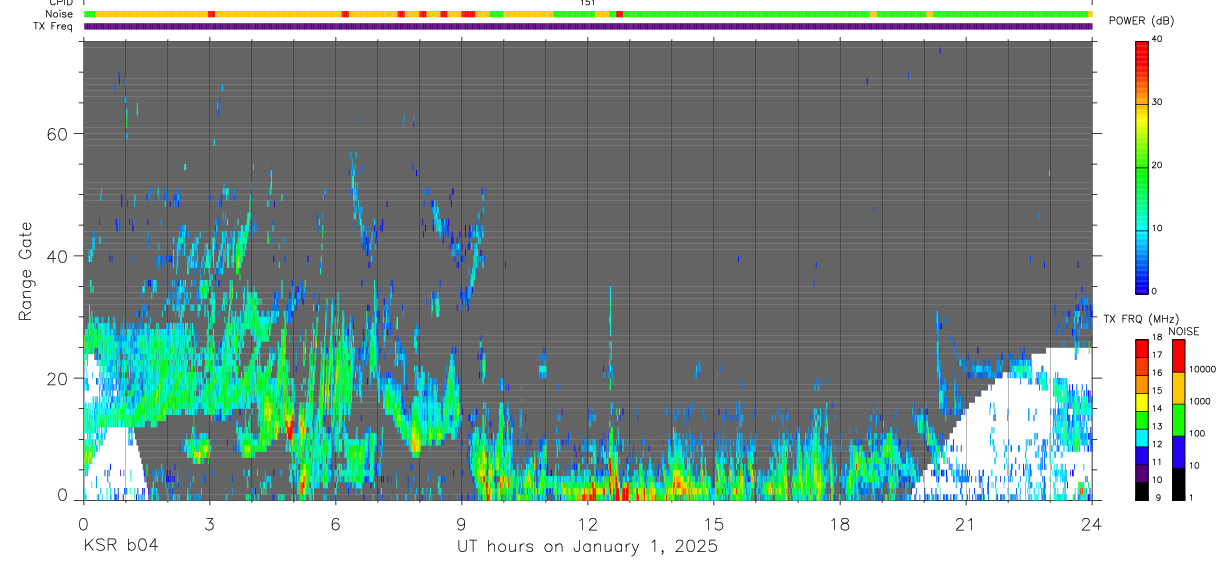This screenshot has height=567, width=1228.
Task: Click the TX Freq row label
Action: point(54,26)
